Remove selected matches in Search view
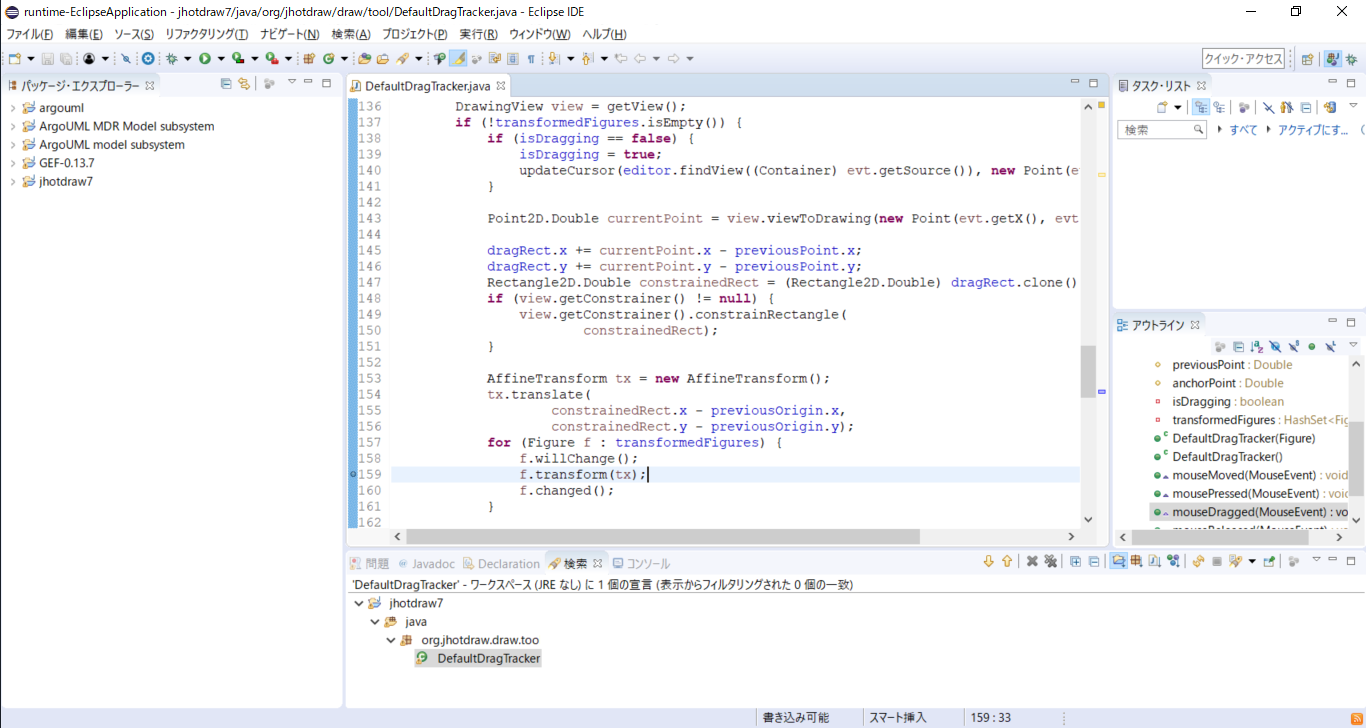1366x728 pixels. pos(1032,561)
